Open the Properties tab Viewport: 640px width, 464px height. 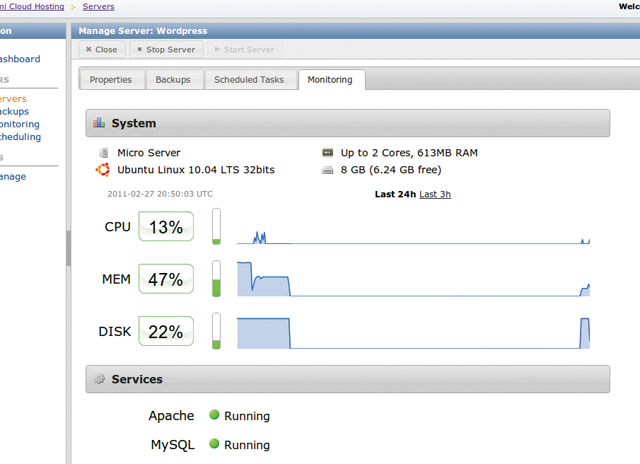point(111,80)
